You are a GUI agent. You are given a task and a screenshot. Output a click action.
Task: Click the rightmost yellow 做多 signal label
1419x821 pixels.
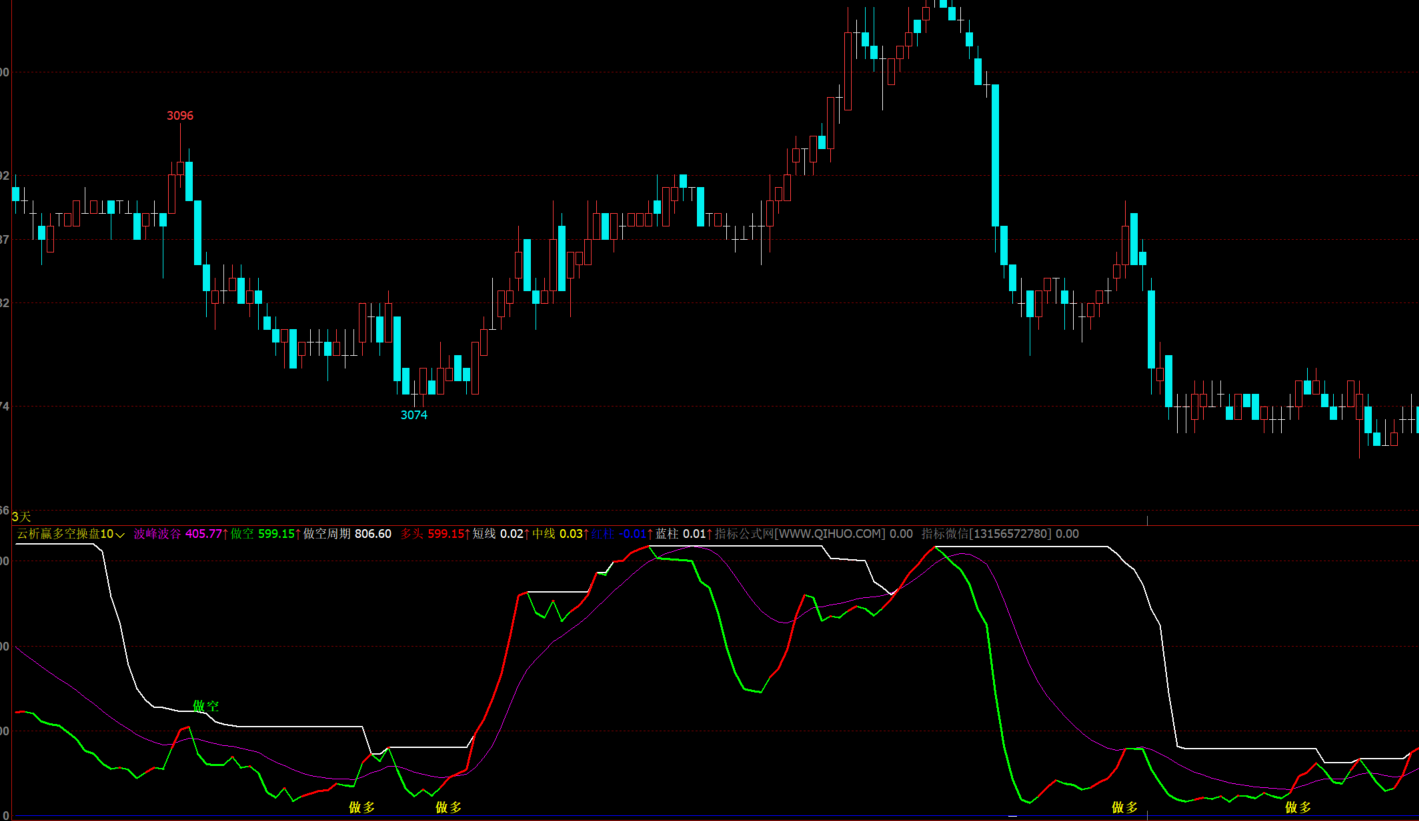1298,807
